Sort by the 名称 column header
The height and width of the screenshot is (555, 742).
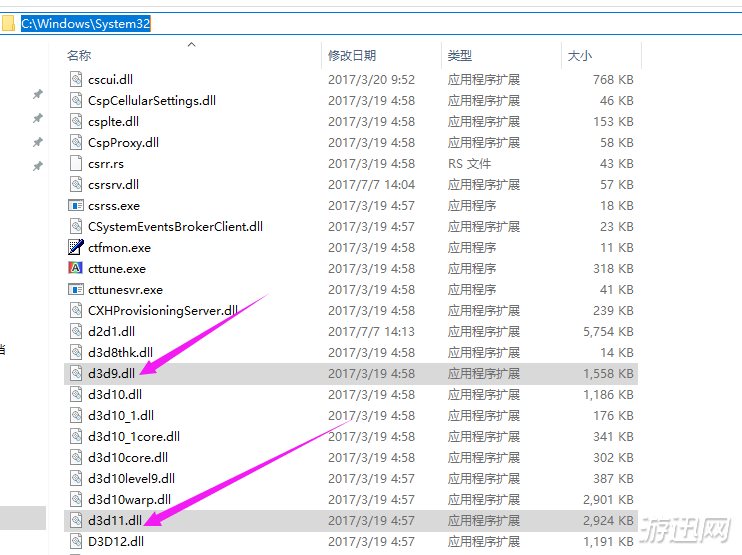[x=79, y=56]
